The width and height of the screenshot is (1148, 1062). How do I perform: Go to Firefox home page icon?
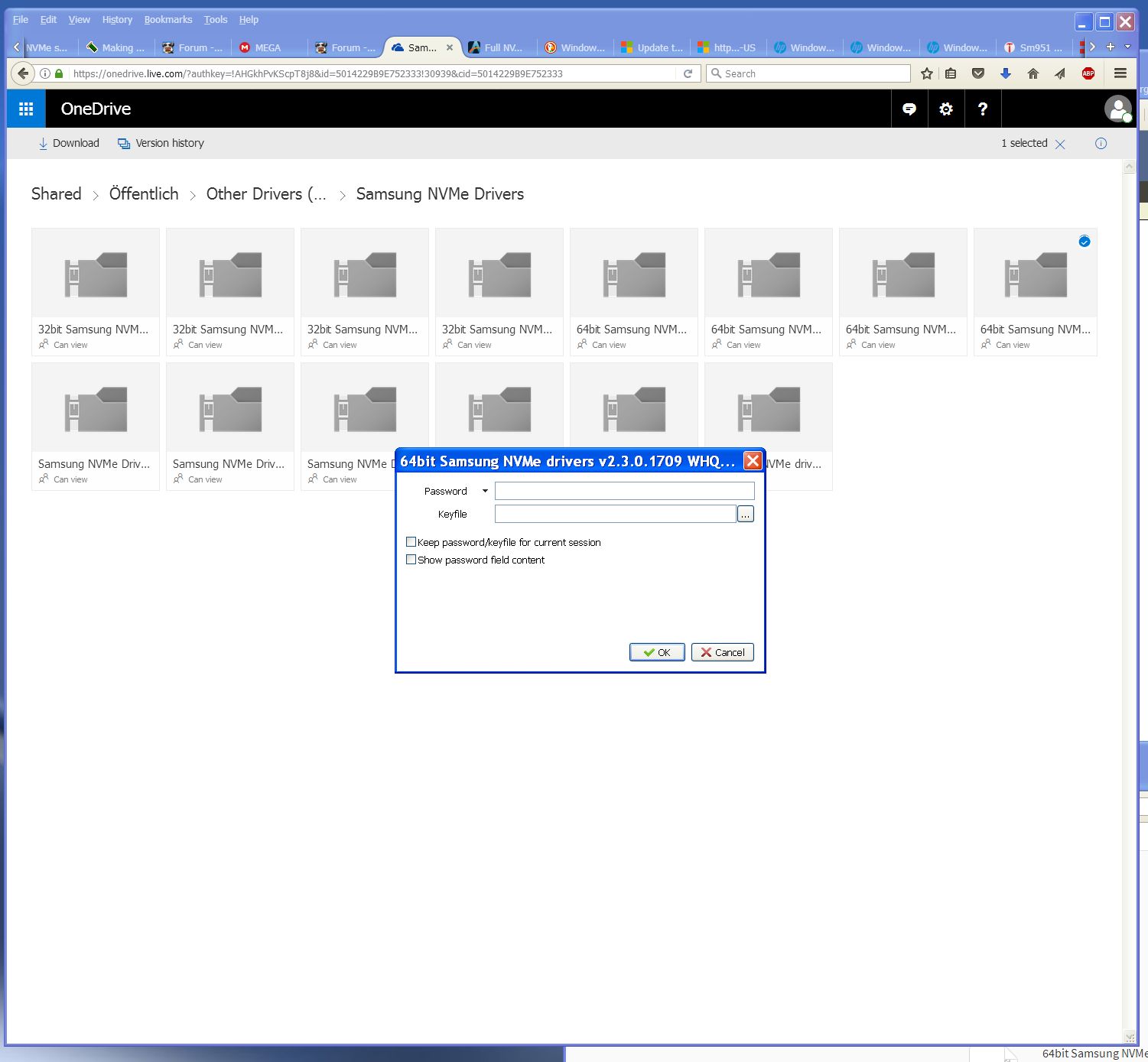(x=1033, y=73)
